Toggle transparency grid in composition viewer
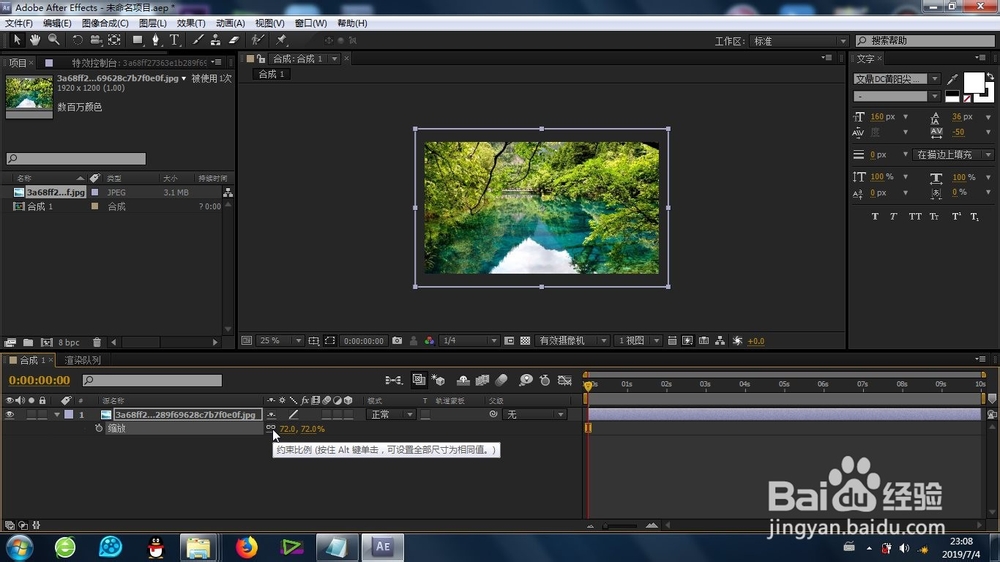This screenshot has width=1000, height=562. 525,341
